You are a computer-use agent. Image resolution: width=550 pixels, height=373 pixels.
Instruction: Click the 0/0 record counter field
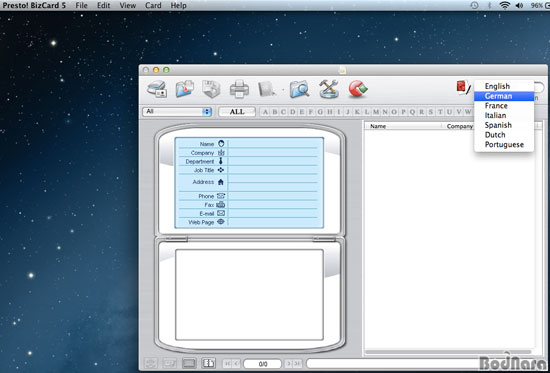click(x=263, y=364)
